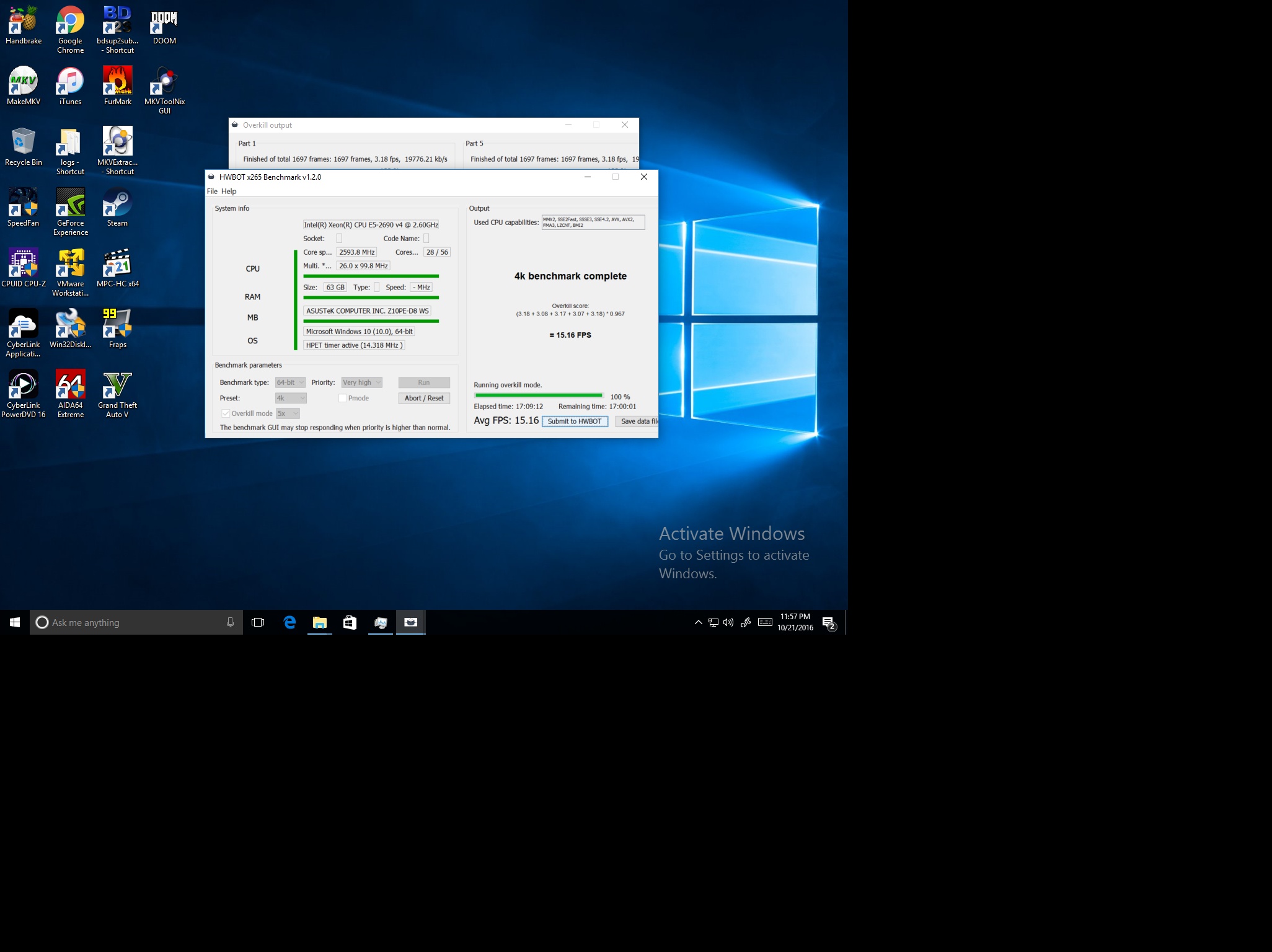Open File Explorer from the taskbar

click(x=320, y=622)
